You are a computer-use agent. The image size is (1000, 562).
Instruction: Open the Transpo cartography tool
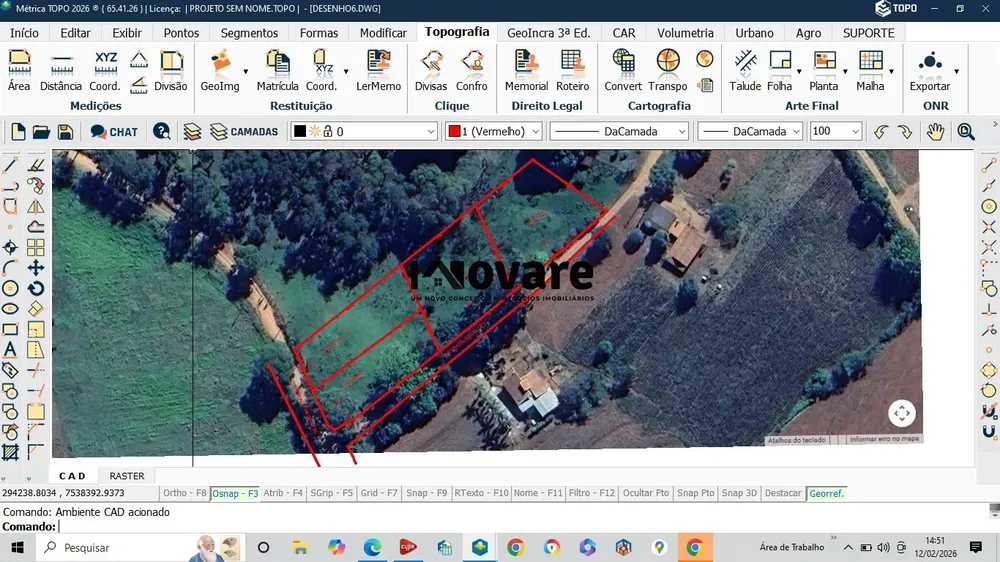(x=668, y=71)
